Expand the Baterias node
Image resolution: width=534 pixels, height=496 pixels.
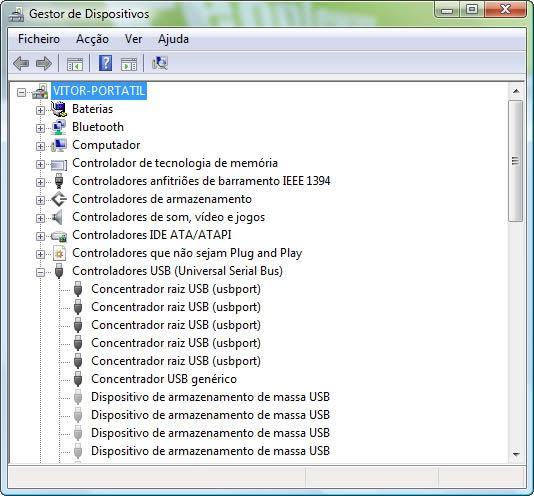[x=40, y=110]
